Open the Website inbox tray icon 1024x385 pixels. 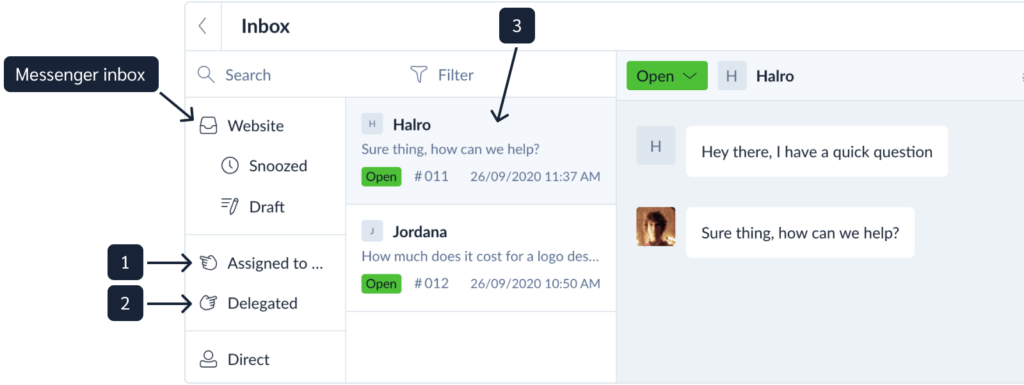pyautogui.click(x=208, y=126)
